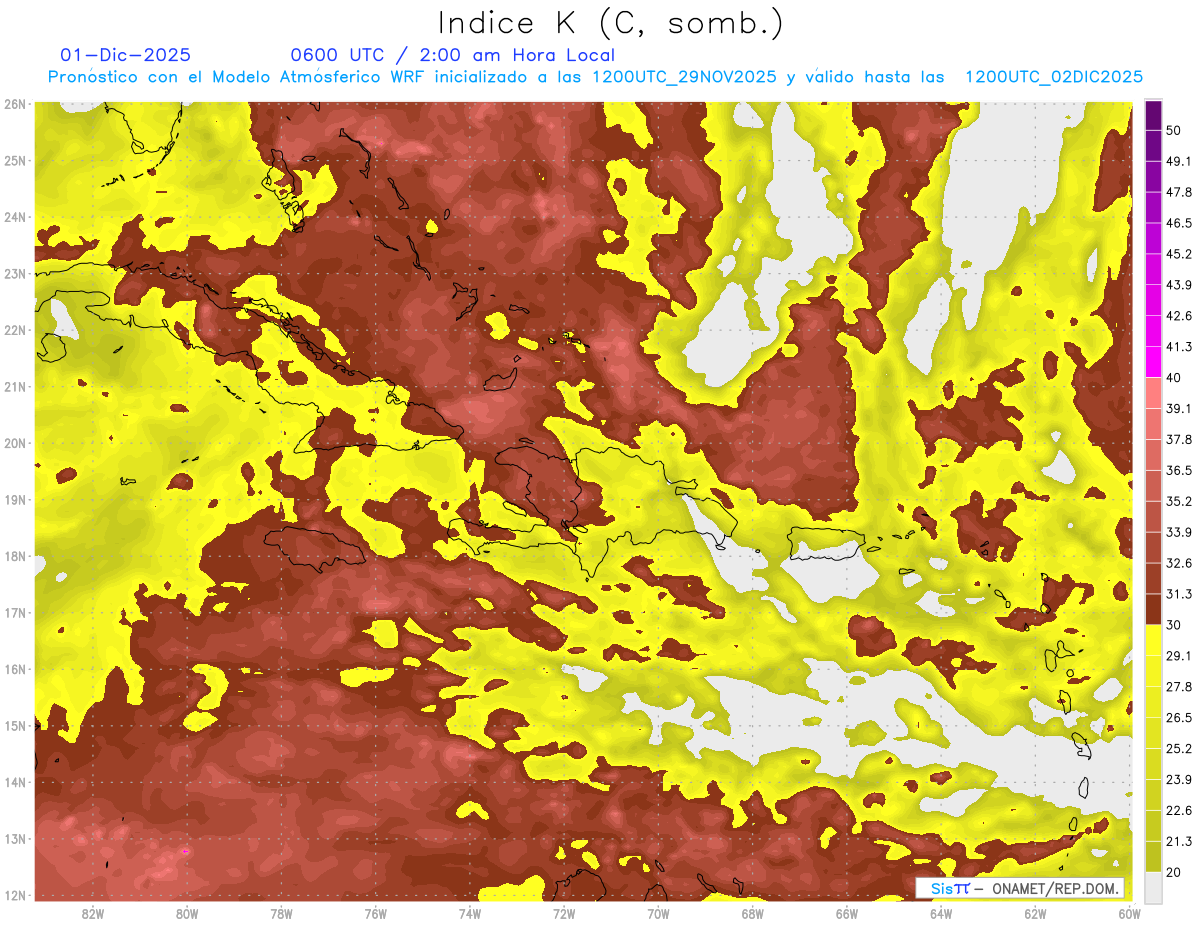
Task: Select the "01-Dic-2025" date text
Action: tap(126, 55)
